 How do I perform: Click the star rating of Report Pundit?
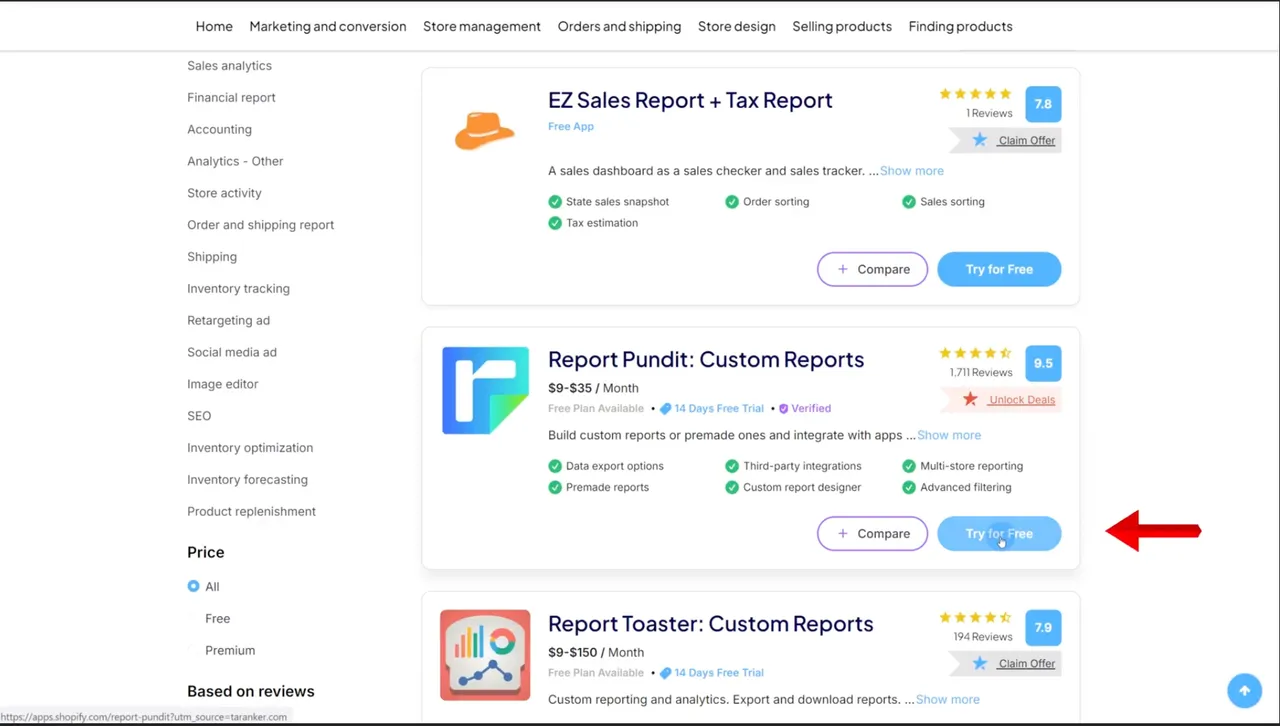point(975,353)
